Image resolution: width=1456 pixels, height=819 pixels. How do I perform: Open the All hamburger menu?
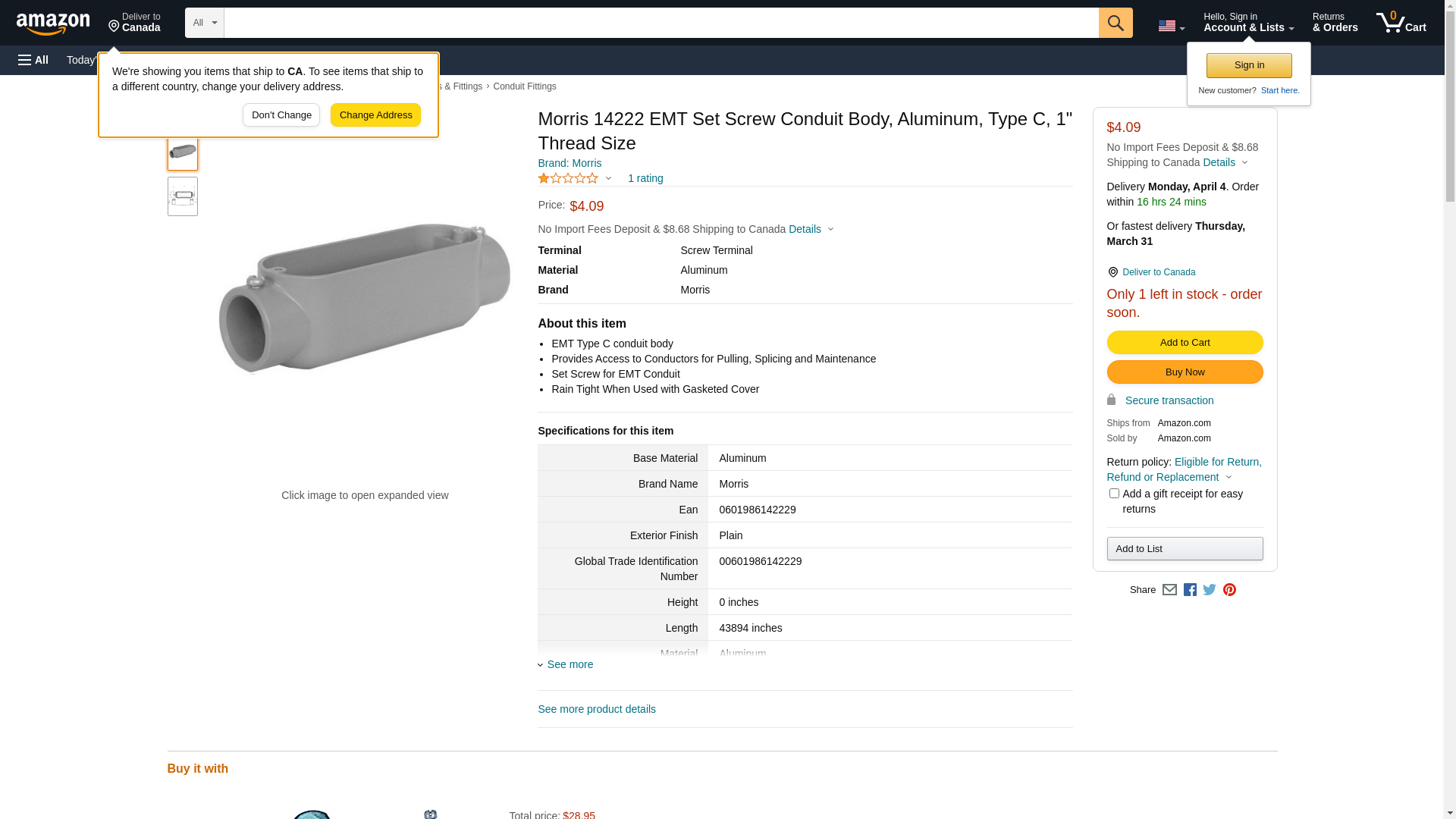click(33, 60)
